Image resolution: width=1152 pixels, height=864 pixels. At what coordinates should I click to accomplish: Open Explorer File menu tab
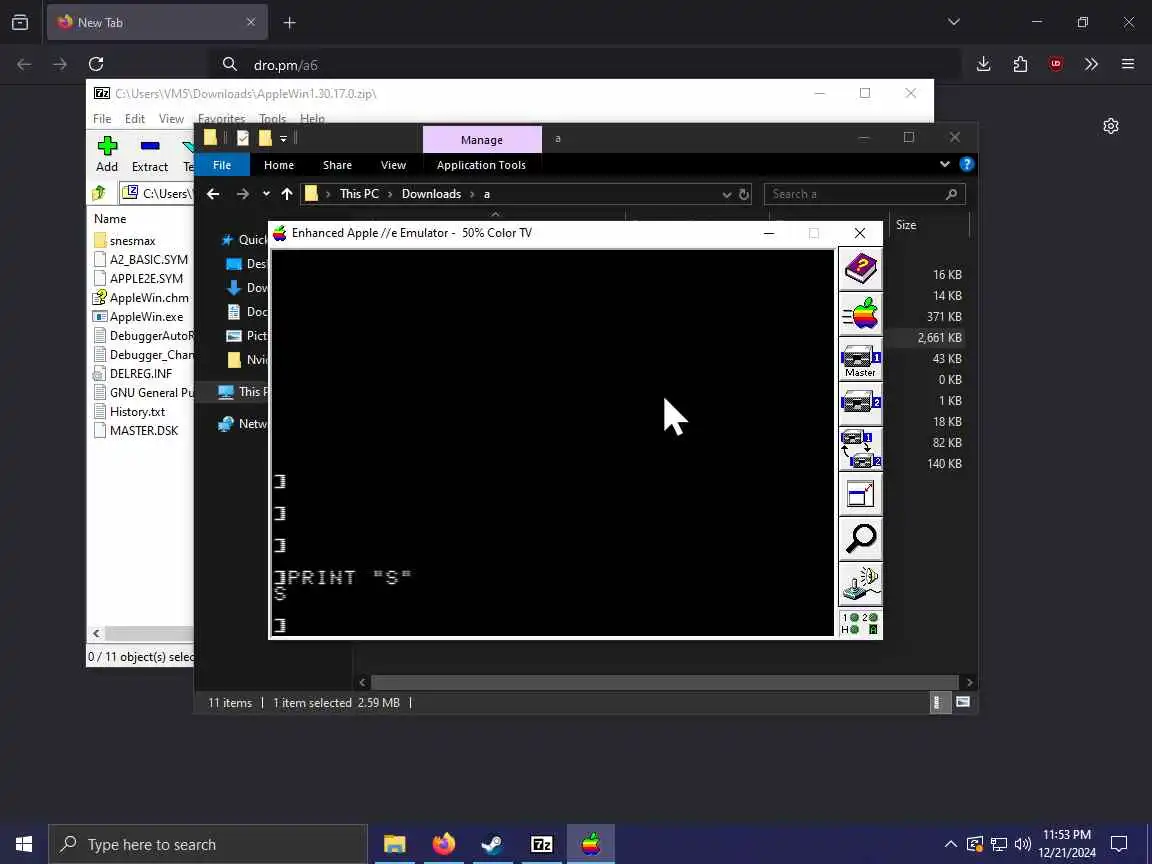[222, 165]
